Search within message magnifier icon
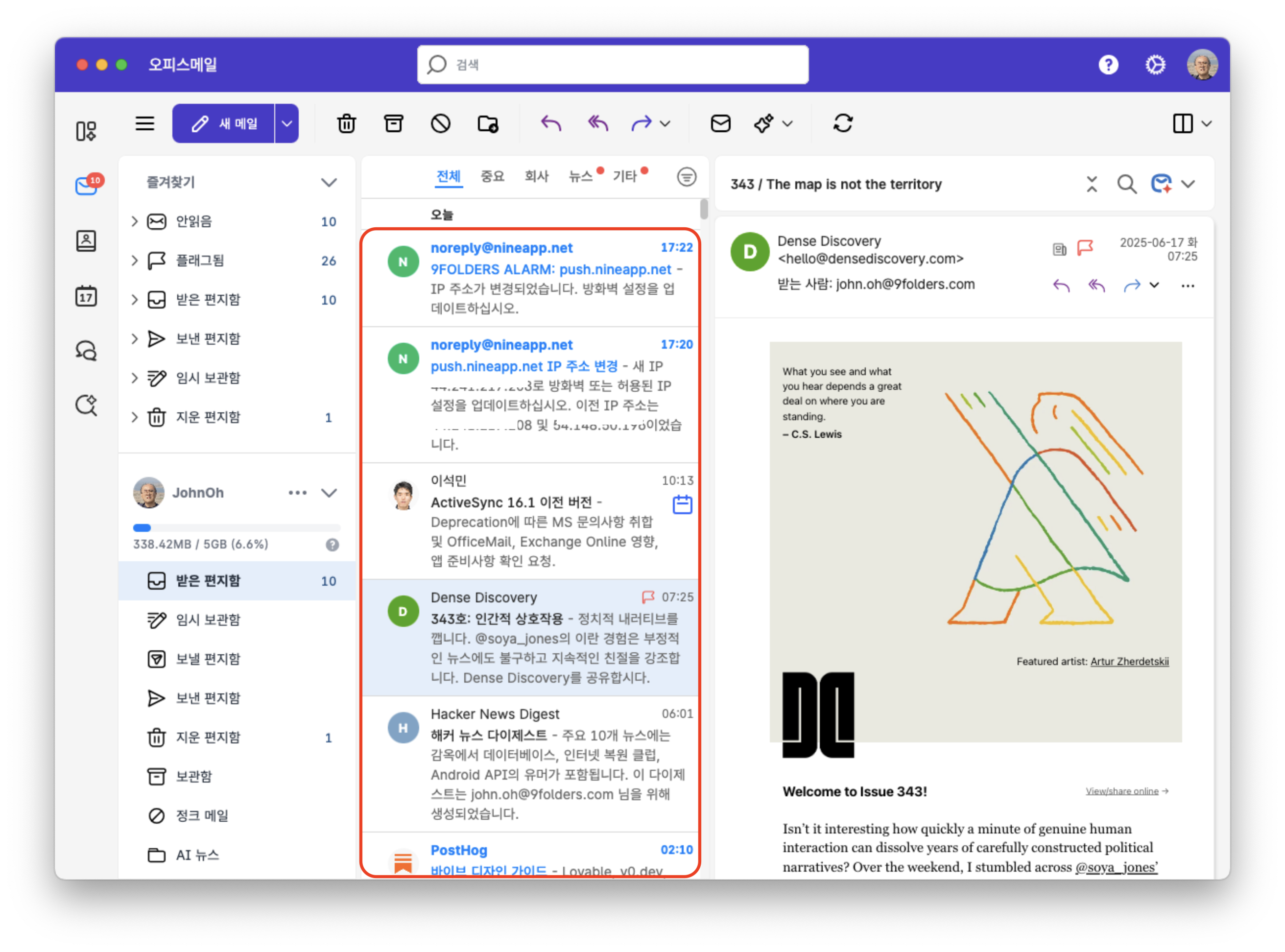The height and width of the screenshot is (952, 1285). click(1126, 185)
